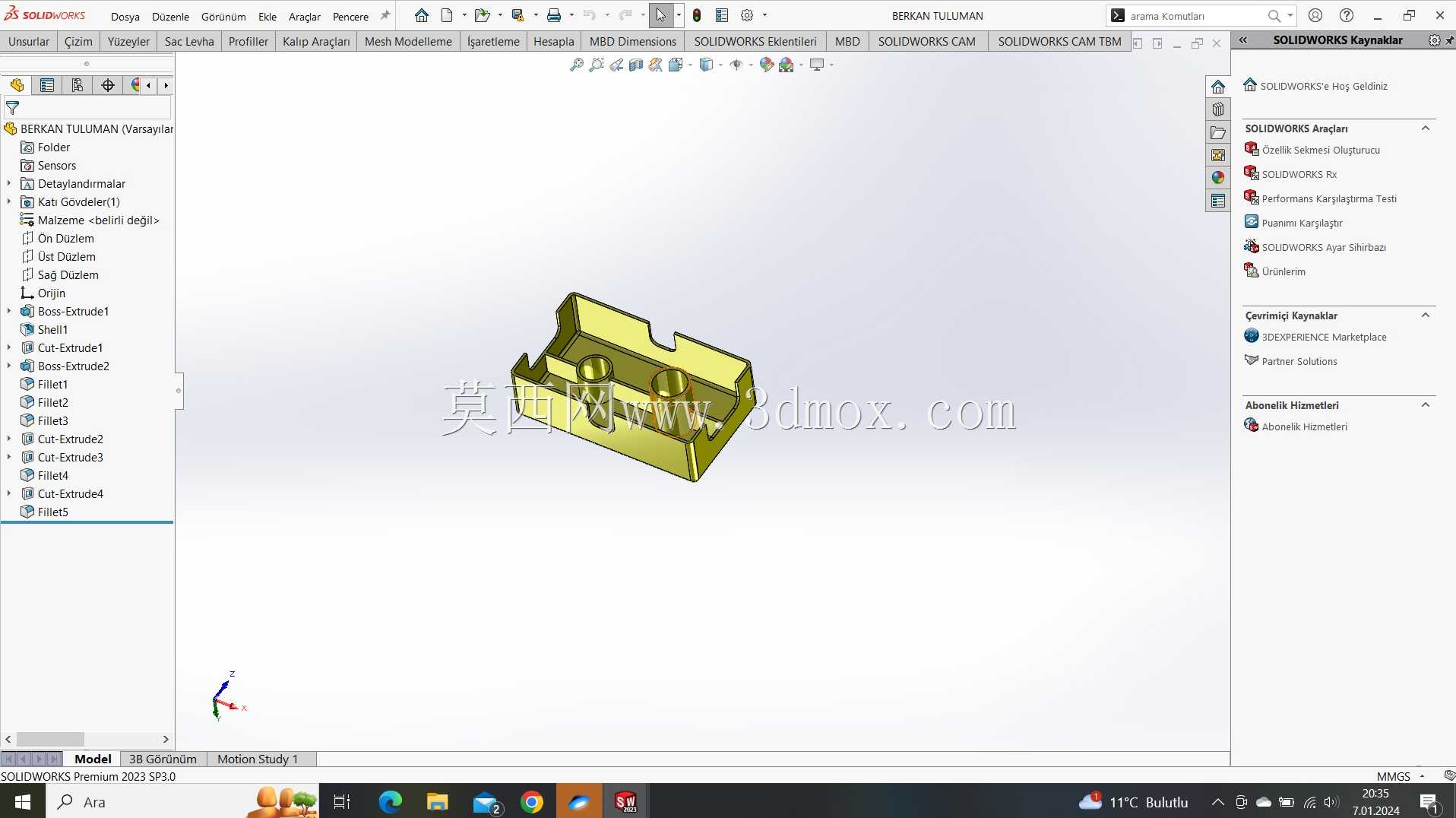Save the part with the Save icon
Image resolution: width=1456 pixels, height=818 pixels.
click(518, 15)
